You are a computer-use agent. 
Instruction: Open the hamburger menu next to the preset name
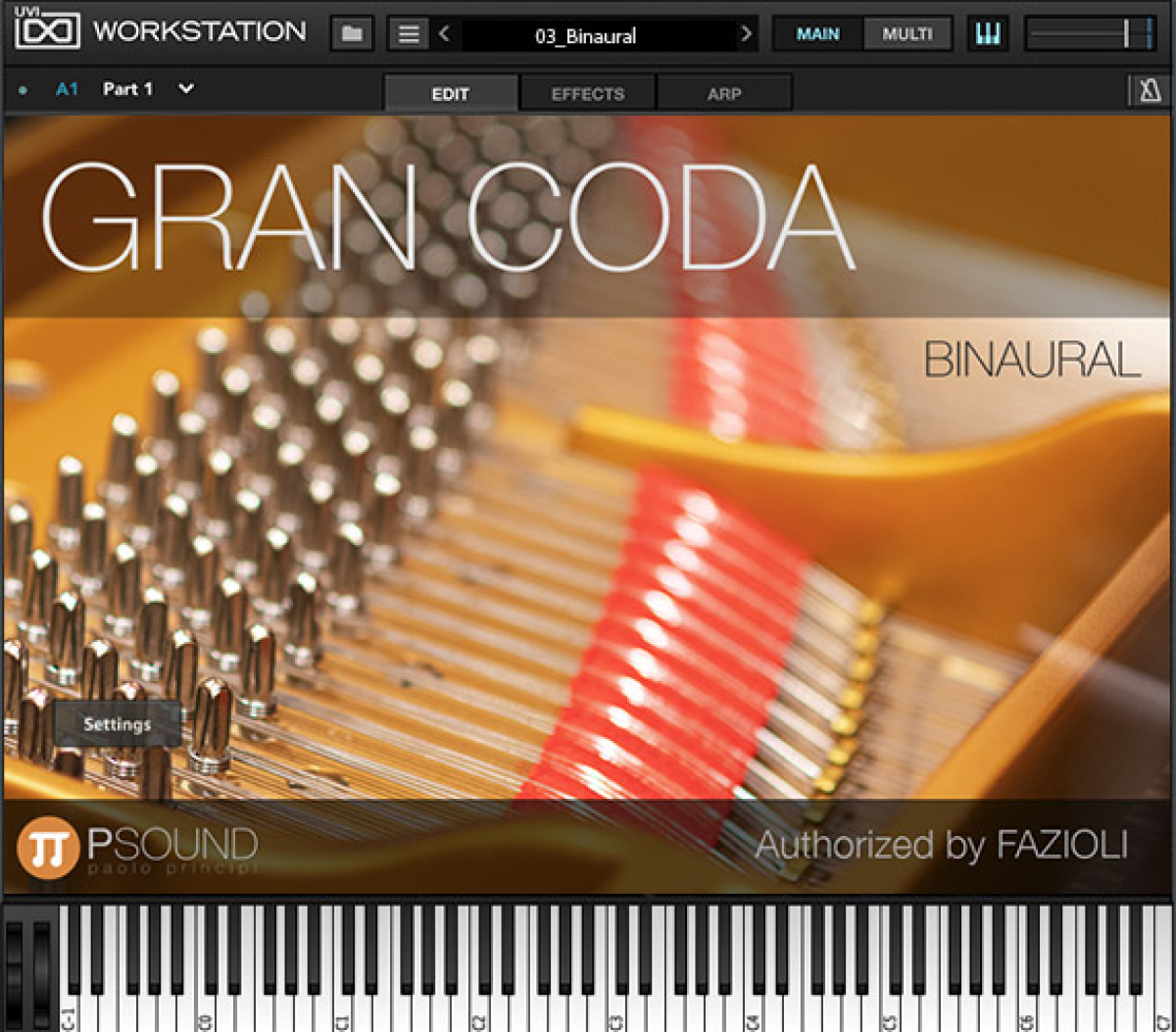pyautogui.click(x=409, y=34)
